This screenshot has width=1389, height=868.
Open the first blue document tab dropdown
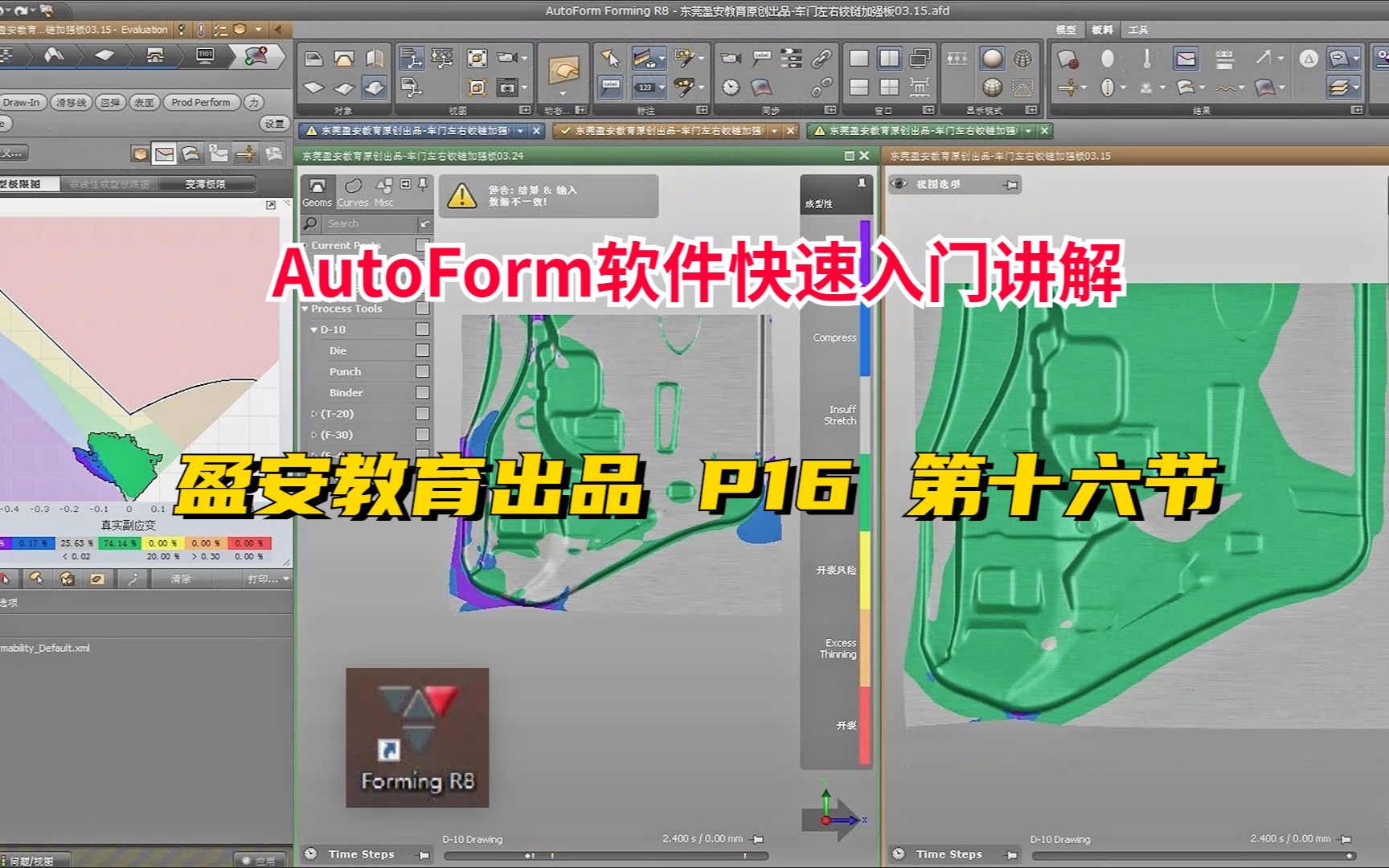521,130
